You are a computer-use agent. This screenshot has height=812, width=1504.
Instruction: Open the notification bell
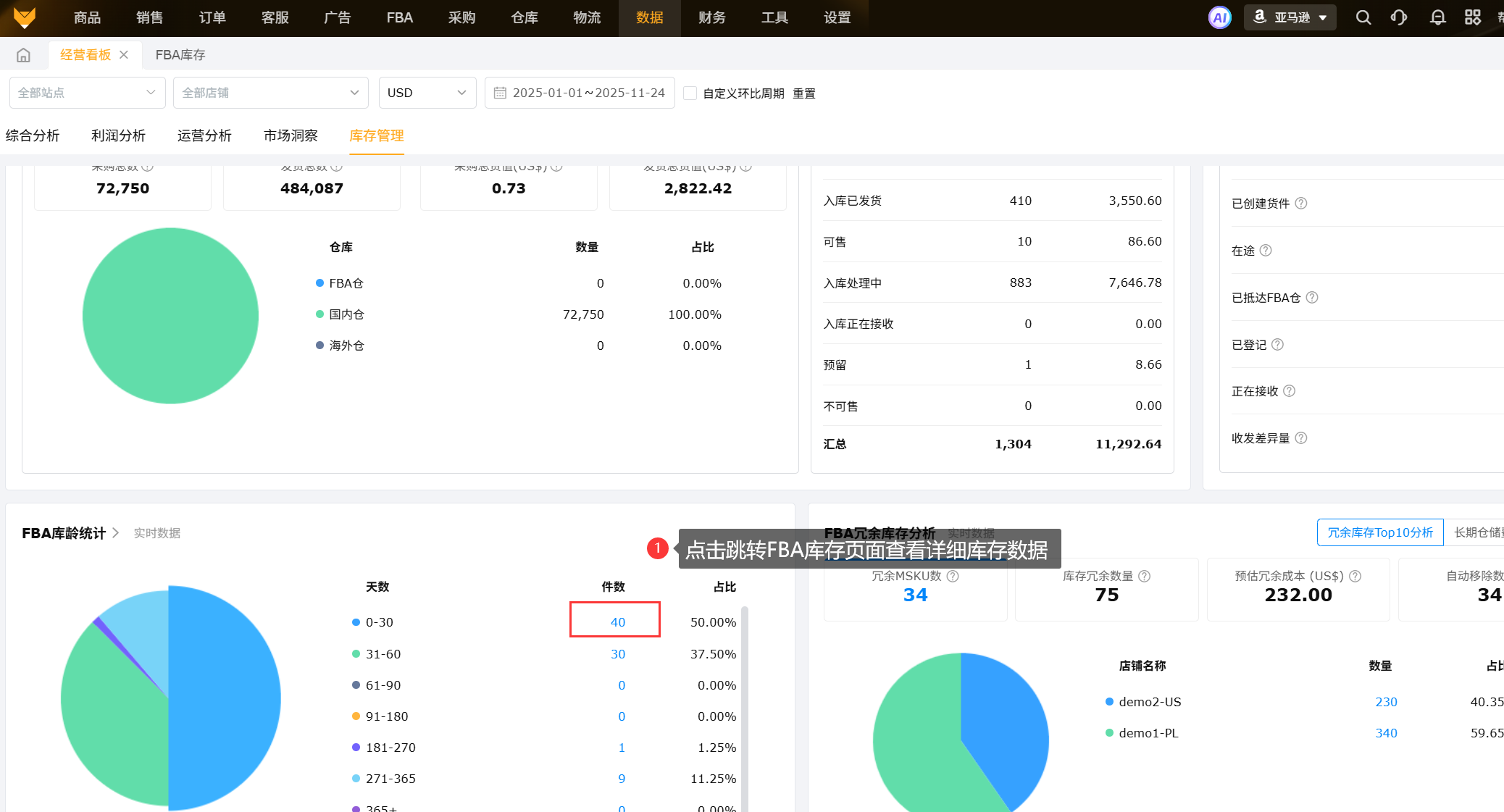1437,17
